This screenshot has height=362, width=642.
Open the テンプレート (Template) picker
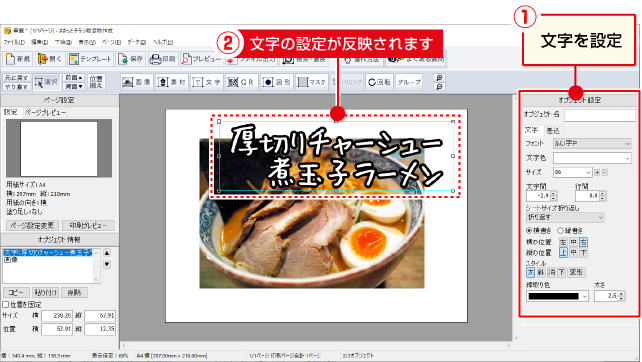pyautogui.click(x=90, y=59)
